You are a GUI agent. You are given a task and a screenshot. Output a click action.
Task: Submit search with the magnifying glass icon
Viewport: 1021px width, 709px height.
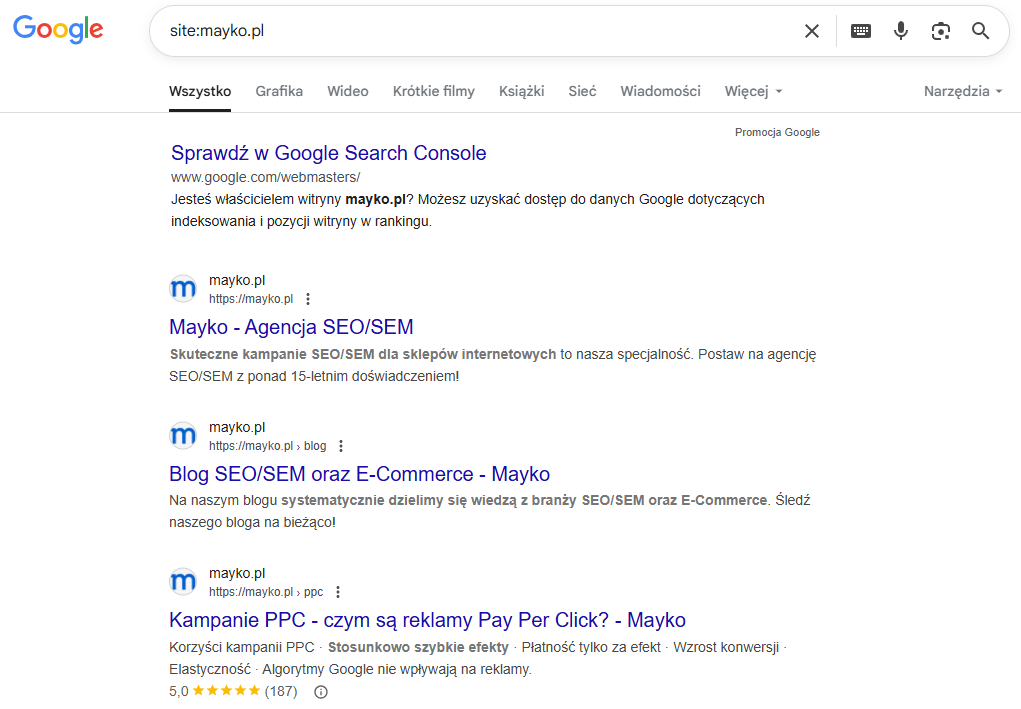click(981, 31)
